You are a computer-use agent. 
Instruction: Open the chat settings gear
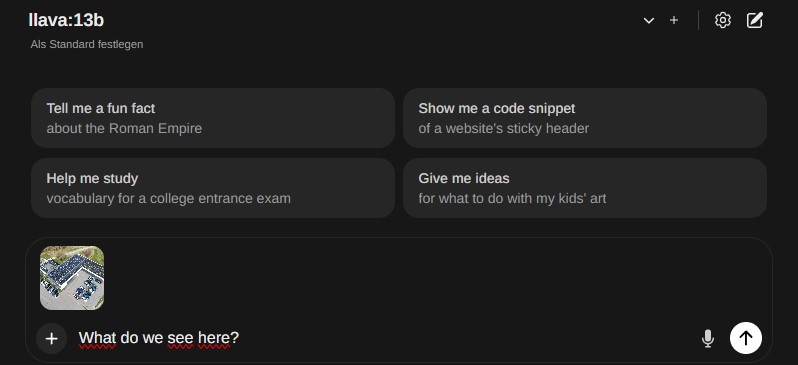(723, 20)
